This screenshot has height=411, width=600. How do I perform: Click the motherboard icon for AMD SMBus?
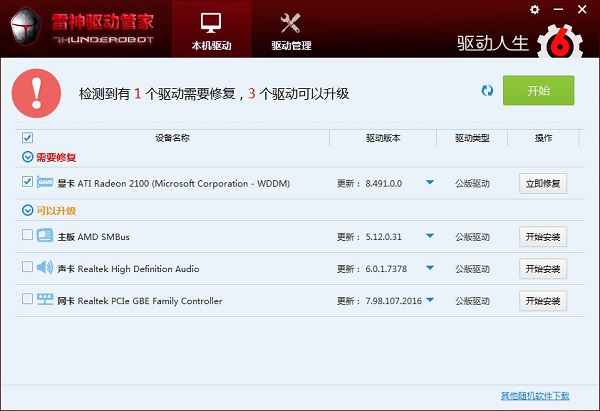click(x=45, y=236)
